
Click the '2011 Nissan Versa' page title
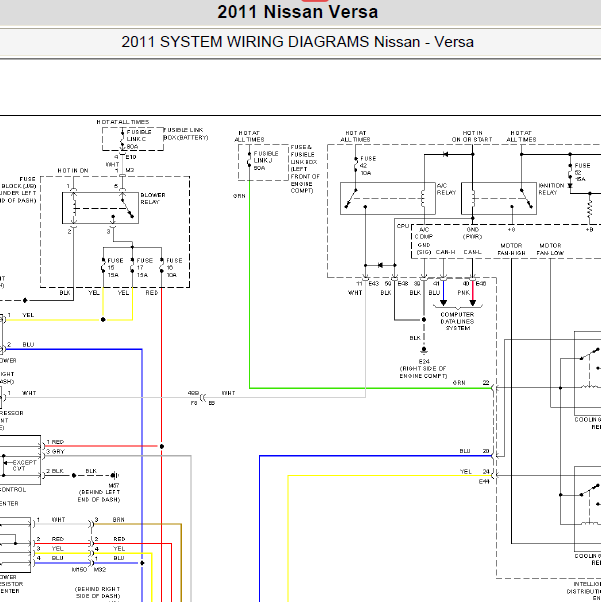pyautogui.click(x=298, y=12)
